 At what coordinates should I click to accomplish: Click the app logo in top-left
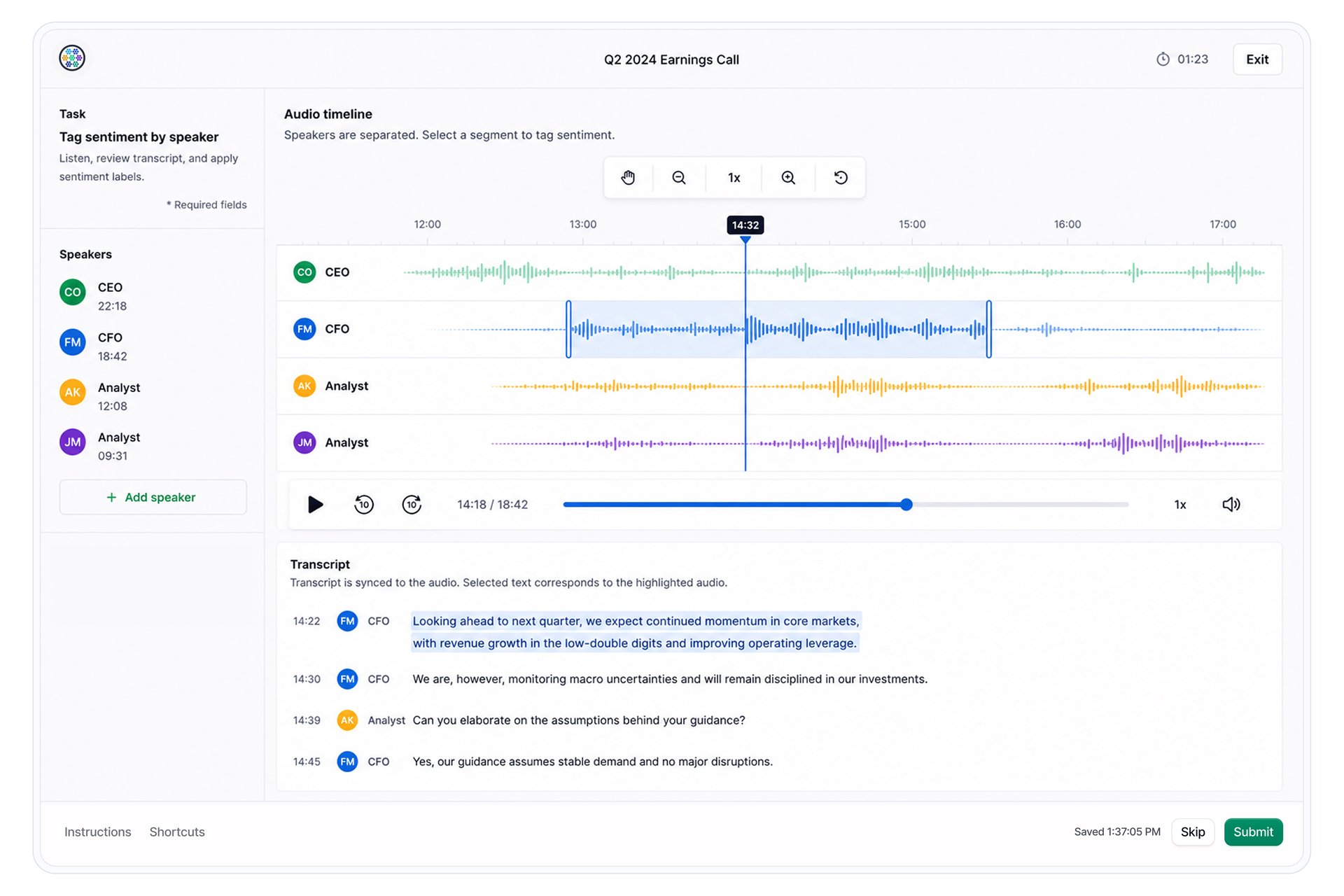pyautogui.click(x=72, y=58)
